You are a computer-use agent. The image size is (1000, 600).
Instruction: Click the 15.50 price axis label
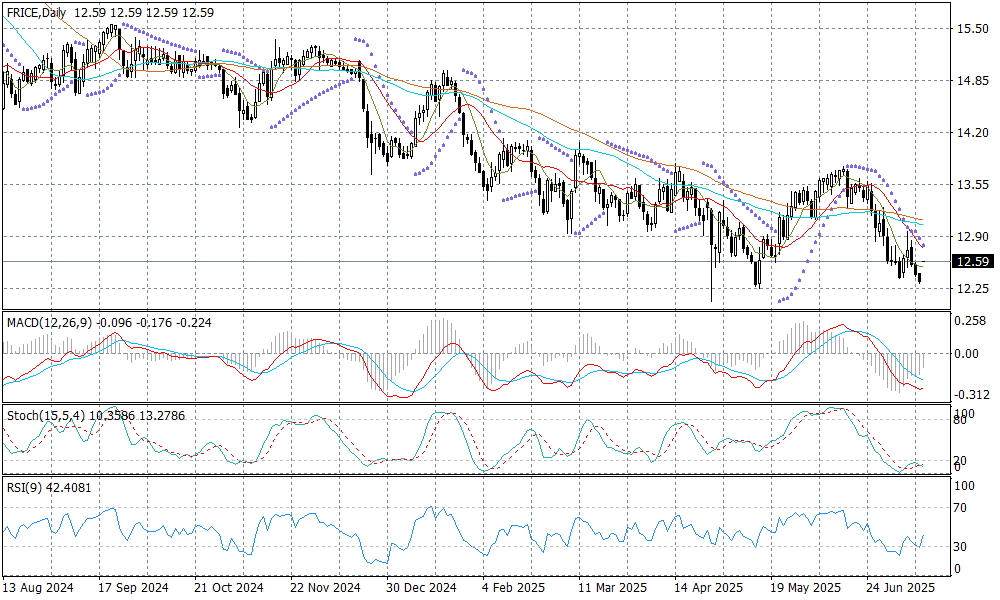pos(972,29)
